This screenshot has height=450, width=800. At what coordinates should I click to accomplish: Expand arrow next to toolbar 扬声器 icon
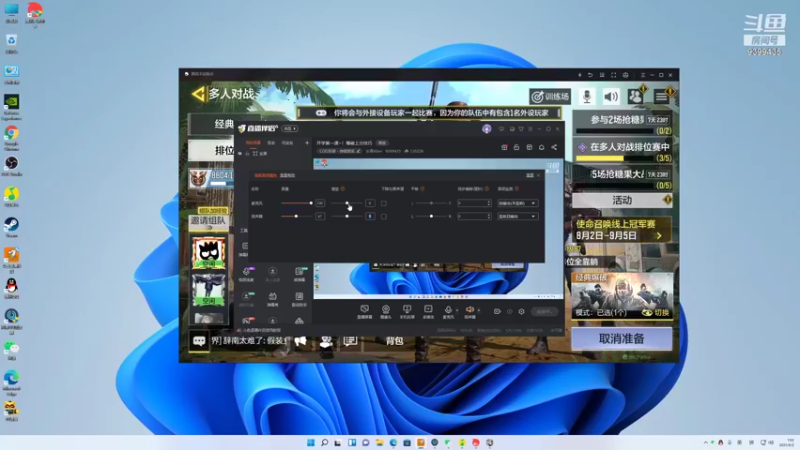pos(479,310)
